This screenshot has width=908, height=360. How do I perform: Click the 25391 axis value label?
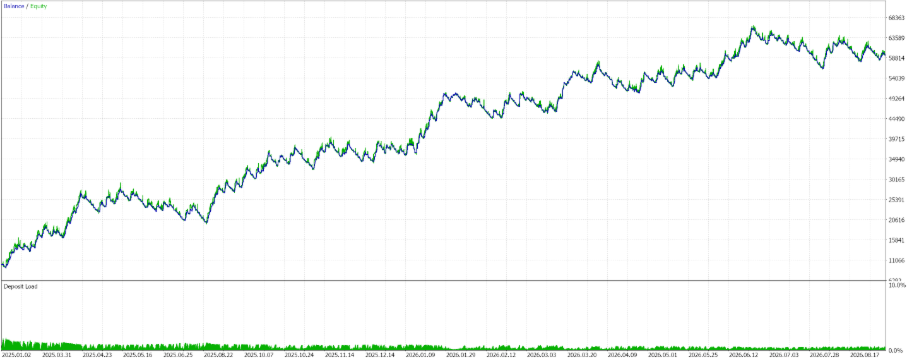point(896,200)
